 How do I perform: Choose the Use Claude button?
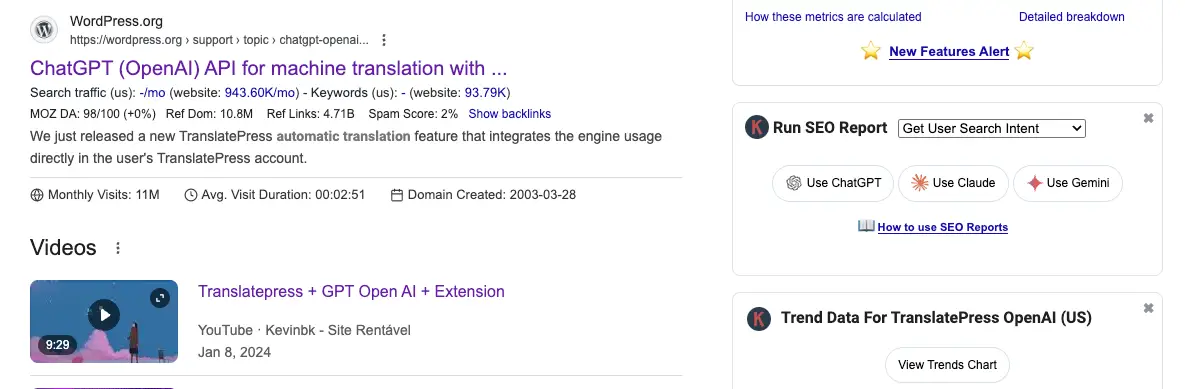[953, 183]
